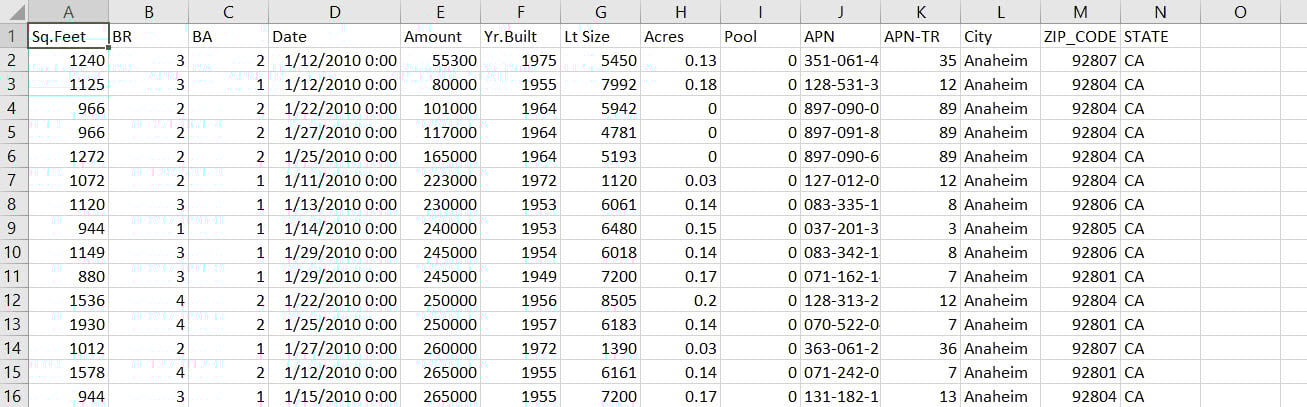Select column M header

click(1080, 12)
